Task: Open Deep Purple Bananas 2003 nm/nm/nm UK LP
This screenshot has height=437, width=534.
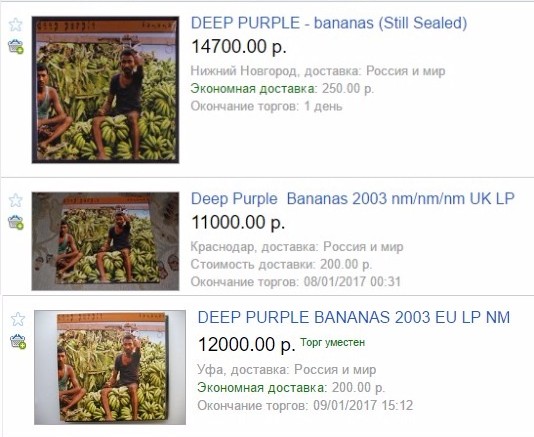Action: click(352, 199)
